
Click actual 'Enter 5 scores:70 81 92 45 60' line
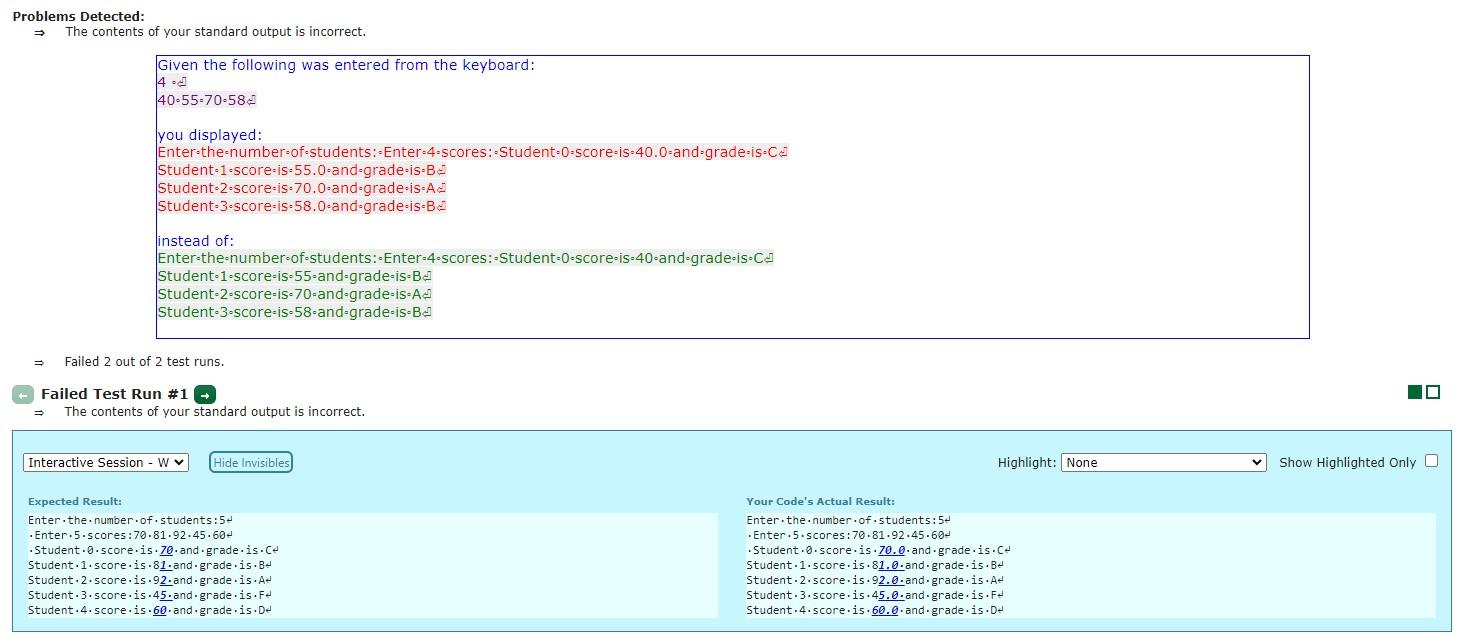click(x=848, y=535)
